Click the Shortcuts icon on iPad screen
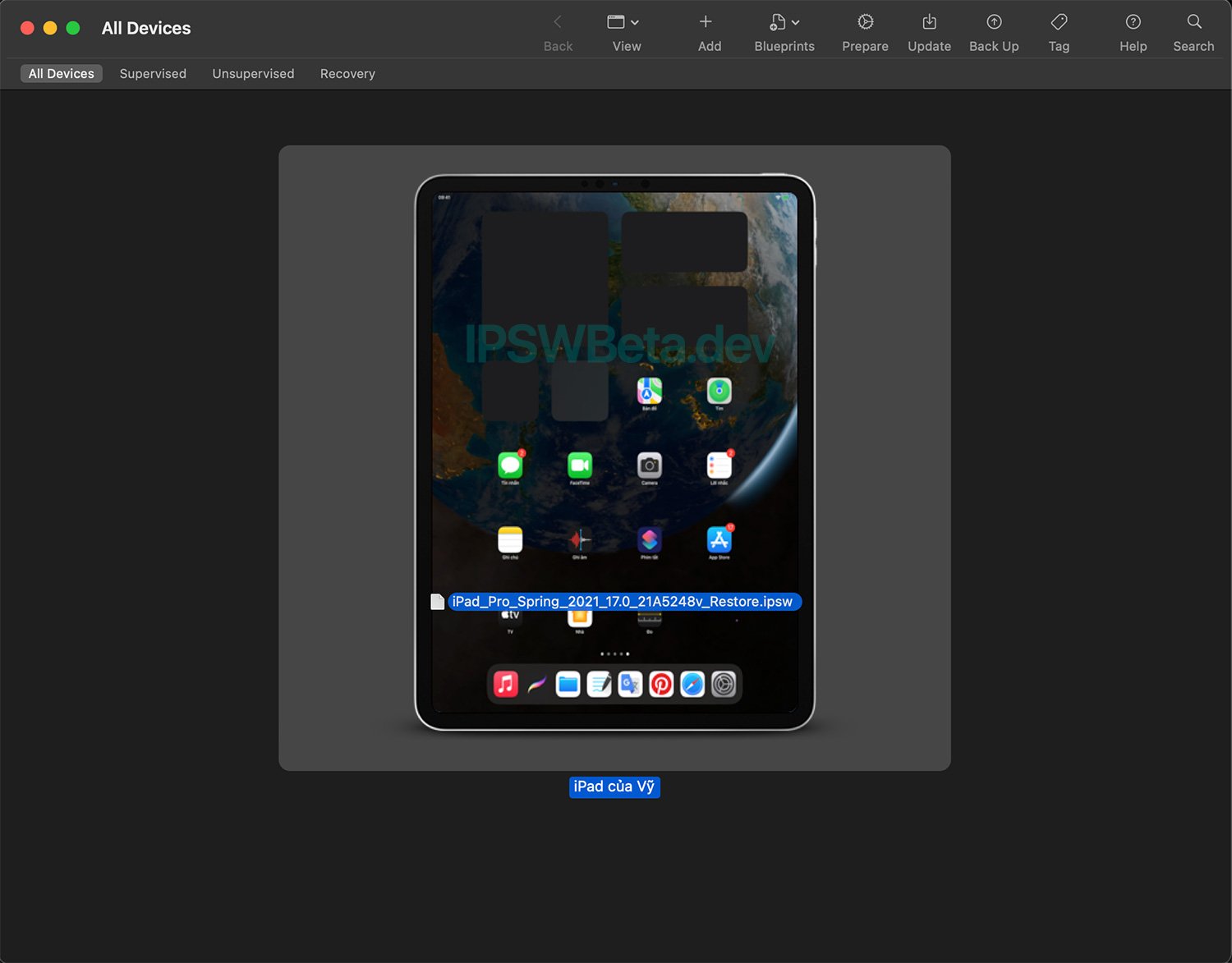Screen dimensions: 1232x963 [x=650, y=539]
